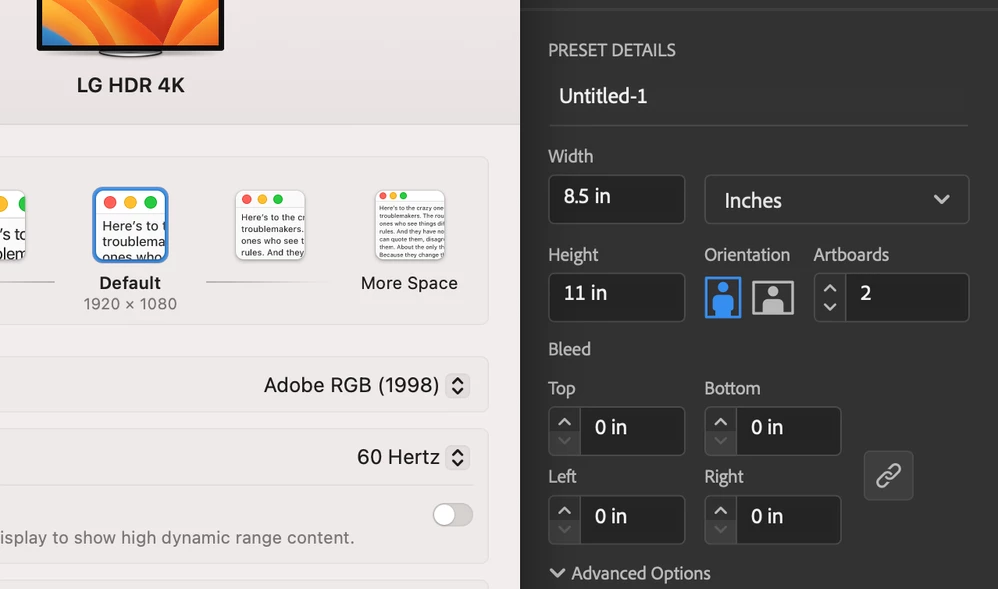Increase Left bleed with up arrow
The height and width of the screenshot is (589, 998).
click(x=565, y=510)
